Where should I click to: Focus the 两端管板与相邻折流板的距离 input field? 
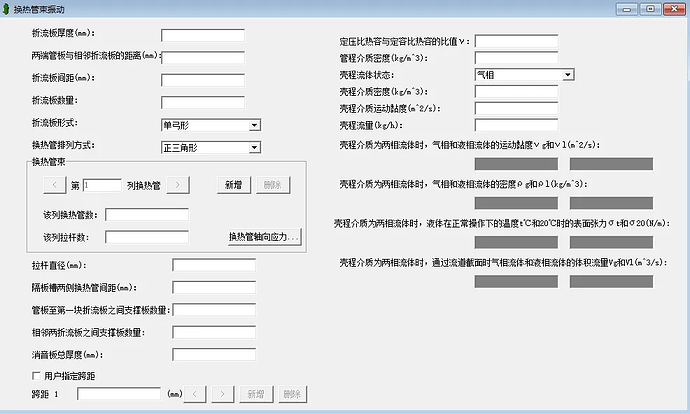click(x=203, y=58)
